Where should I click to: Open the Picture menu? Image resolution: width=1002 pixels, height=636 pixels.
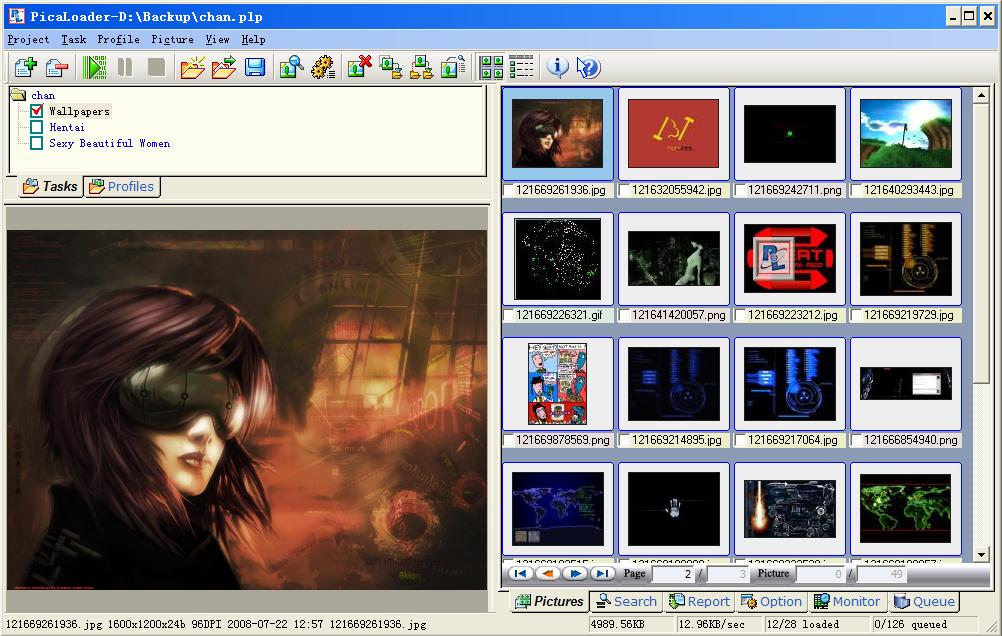point(173,40)
